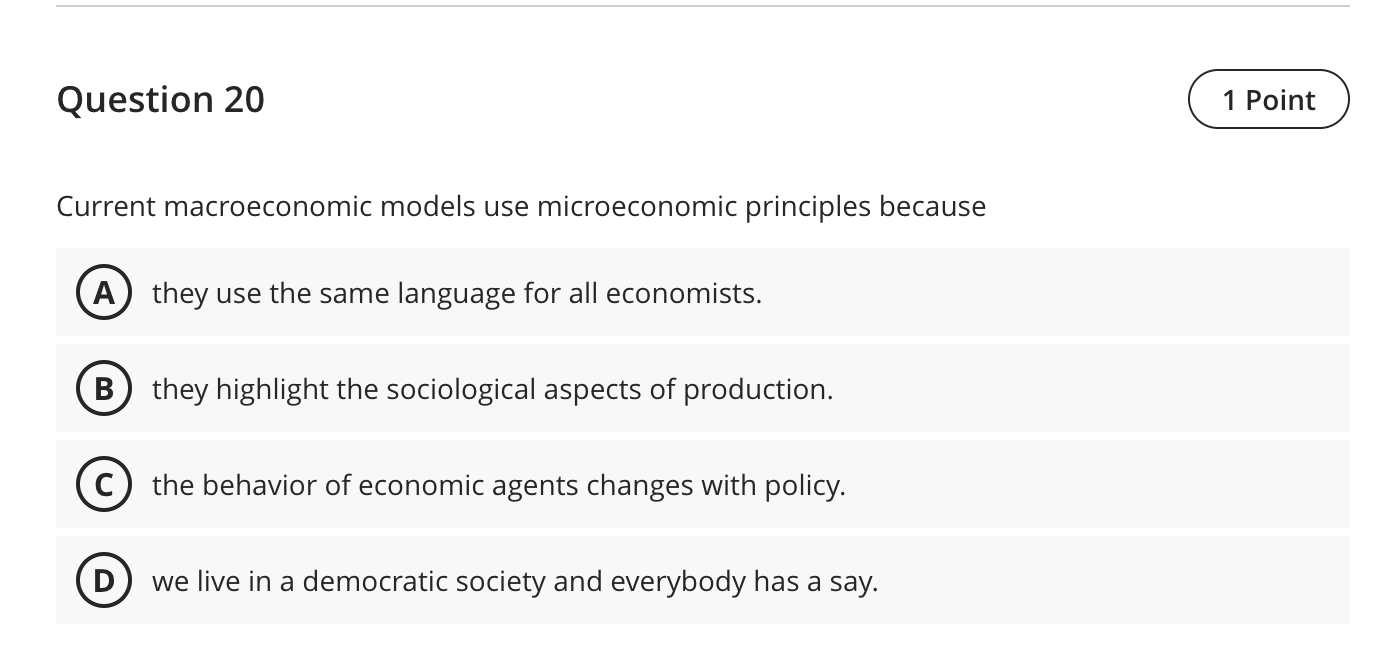Click the '1 Point' badge
1396x658 pixels.
[1268, 99]
